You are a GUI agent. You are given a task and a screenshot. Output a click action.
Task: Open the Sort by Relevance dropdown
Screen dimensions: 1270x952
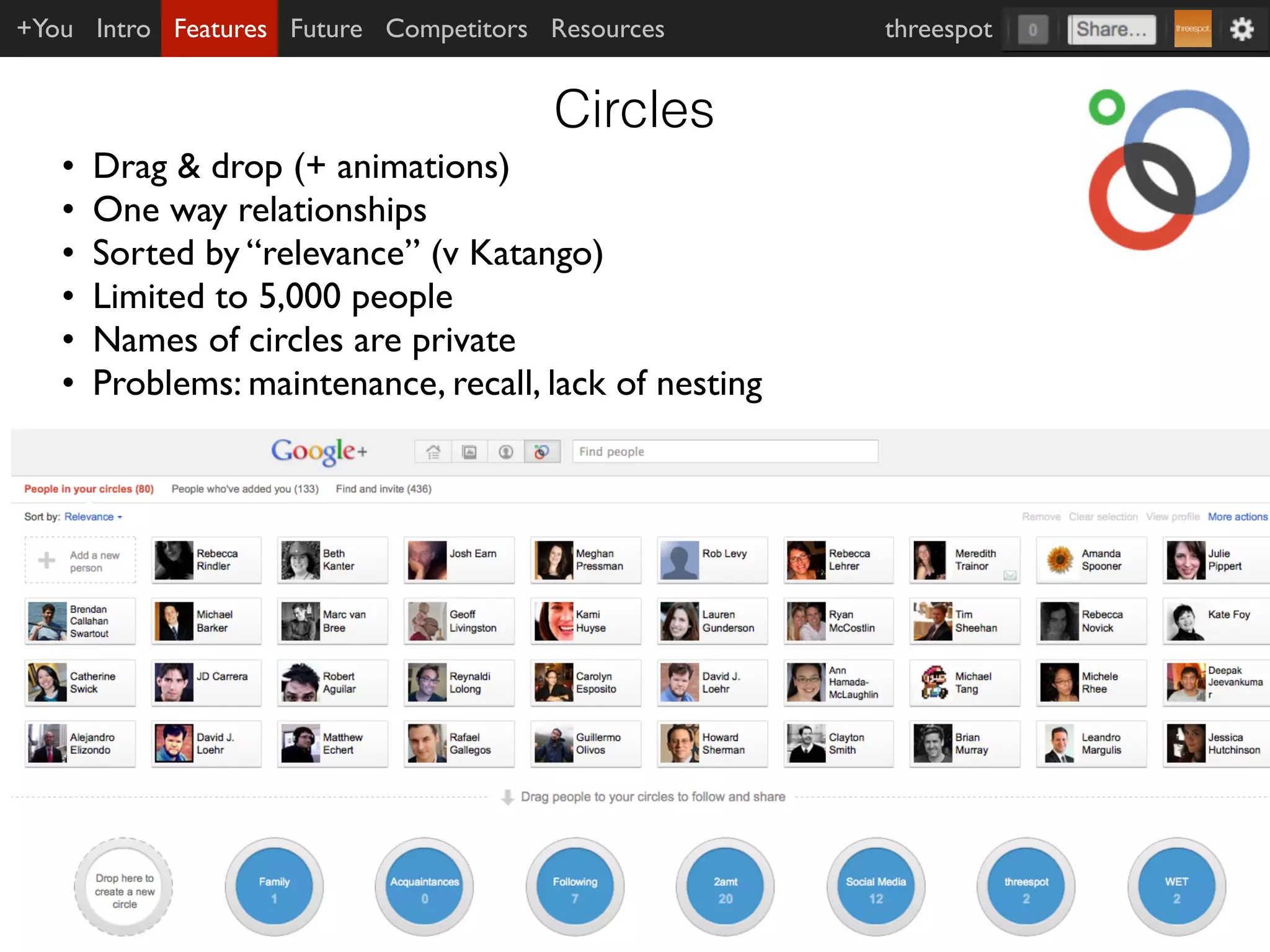point(94,517)
